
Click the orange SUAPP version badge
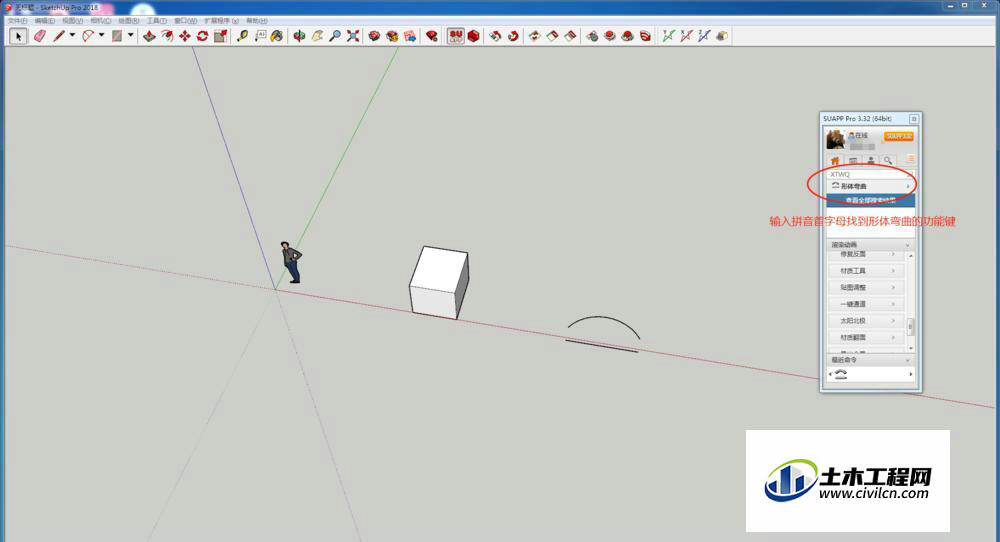[899, 136]
